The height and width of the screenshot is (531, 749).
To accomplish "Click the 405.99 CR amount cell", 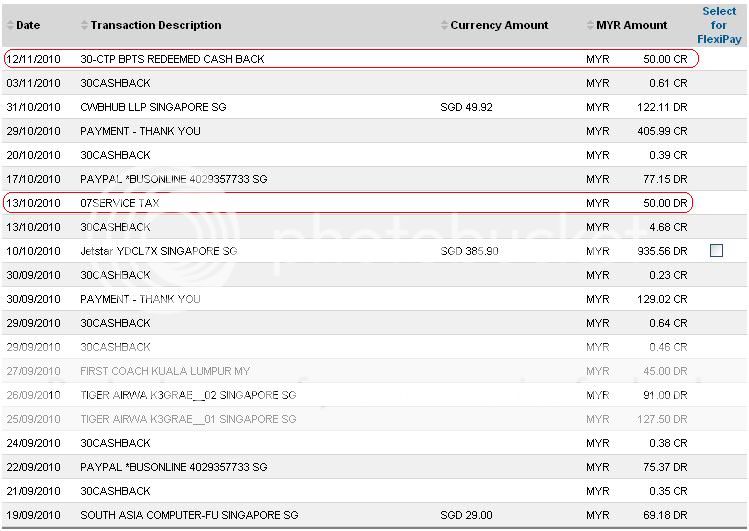I will click(x=664, y=131).
